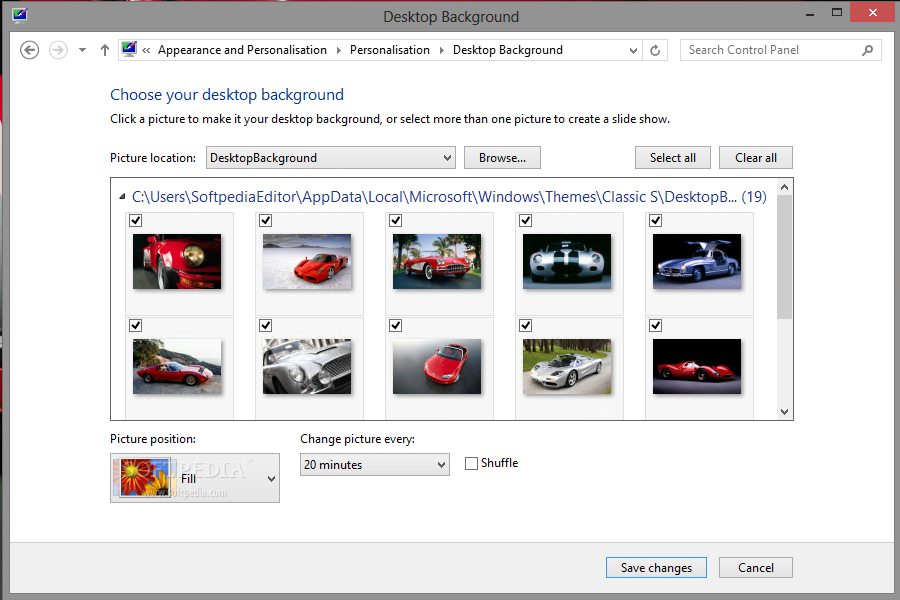Uncheck the silver Aston Martin grille picture

tap(265, 326)
